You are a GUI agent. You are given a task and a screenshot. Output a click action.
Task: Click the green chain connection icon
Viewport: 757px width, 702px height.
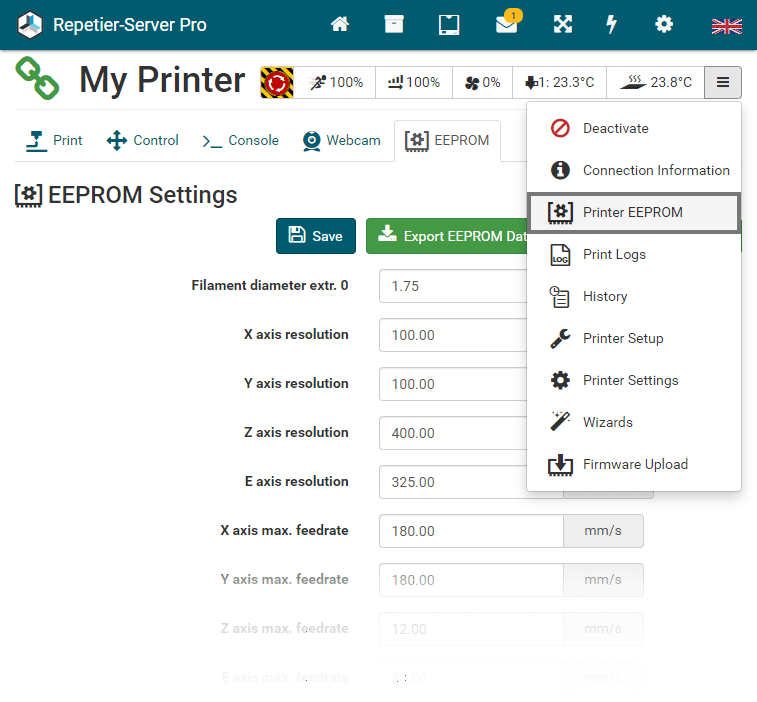(x=37, y=79)
